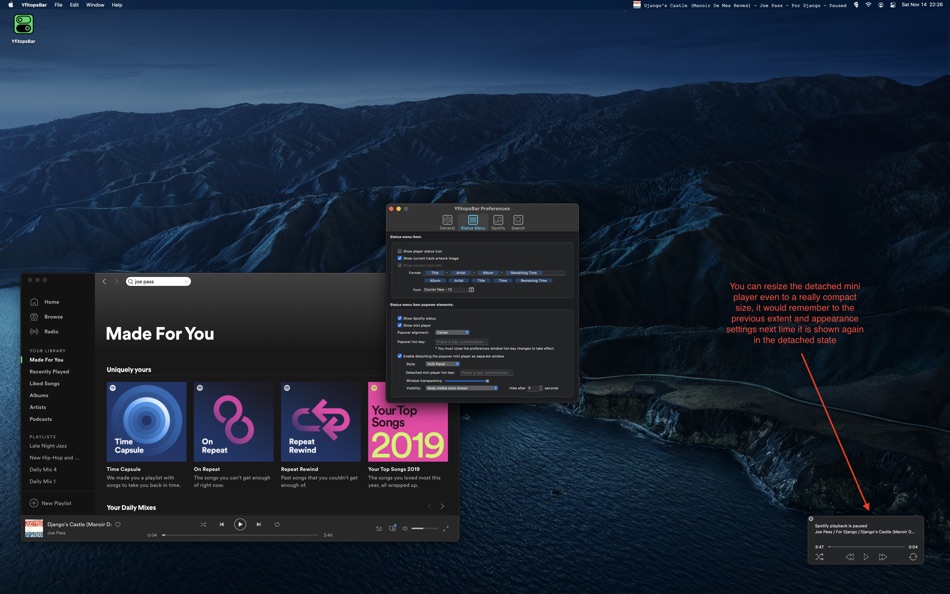Screen dimensions: 950x594
Task: Open Artists in the Spotify library
Action: 38,407
